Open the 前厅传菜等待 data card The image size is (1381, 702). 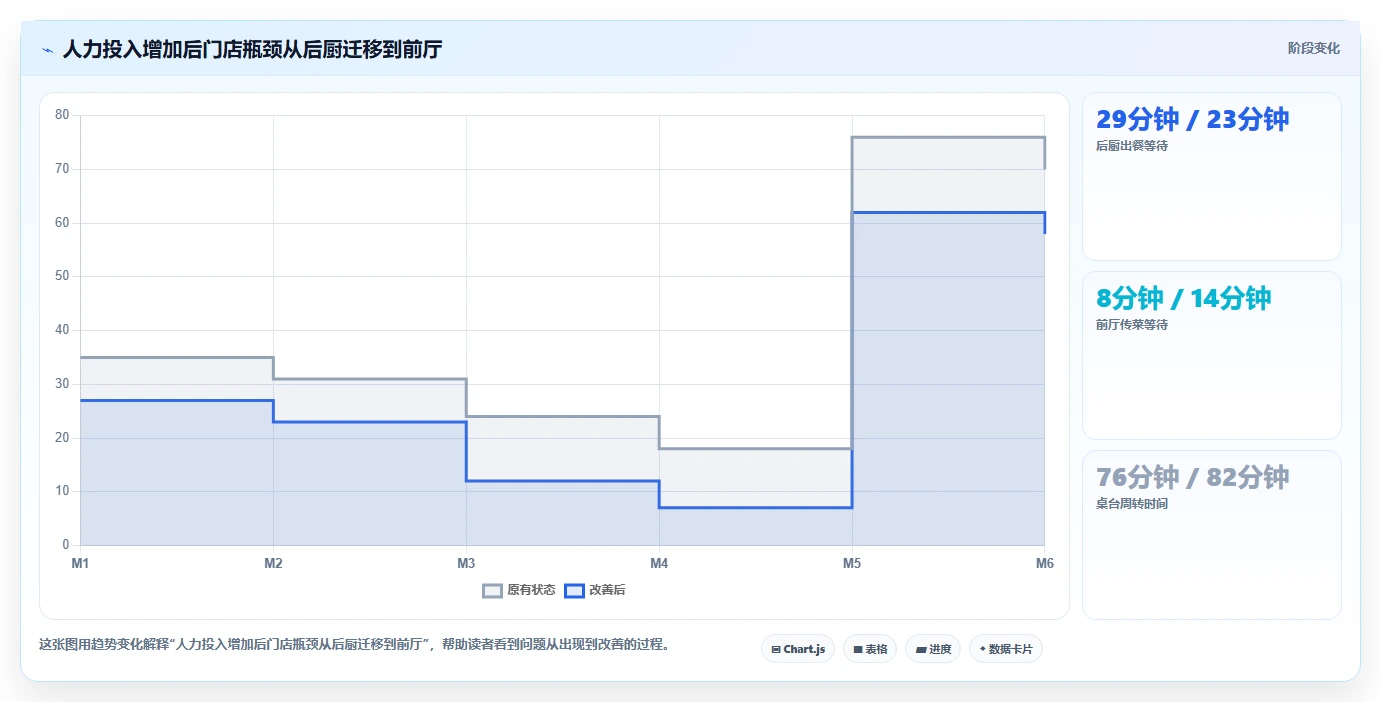[x=1211, y=355]
